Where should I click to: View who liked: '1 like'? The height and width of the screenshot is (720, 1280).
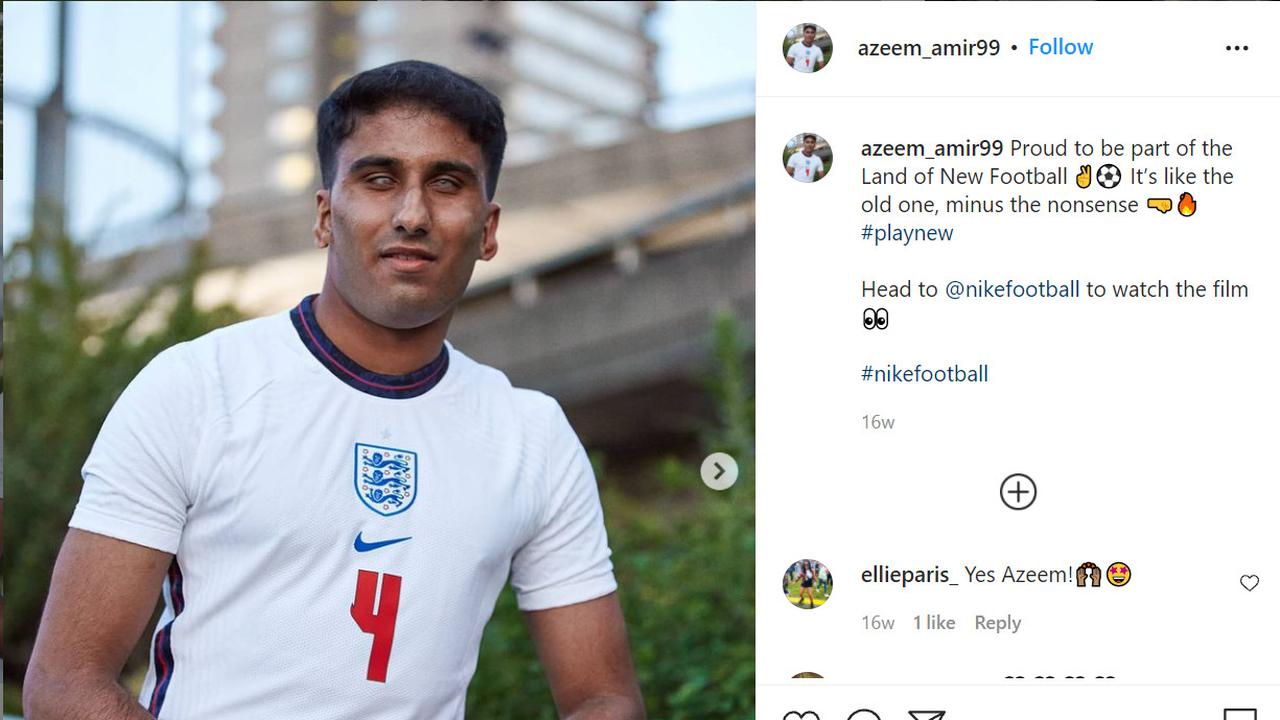tap(934, 623)
